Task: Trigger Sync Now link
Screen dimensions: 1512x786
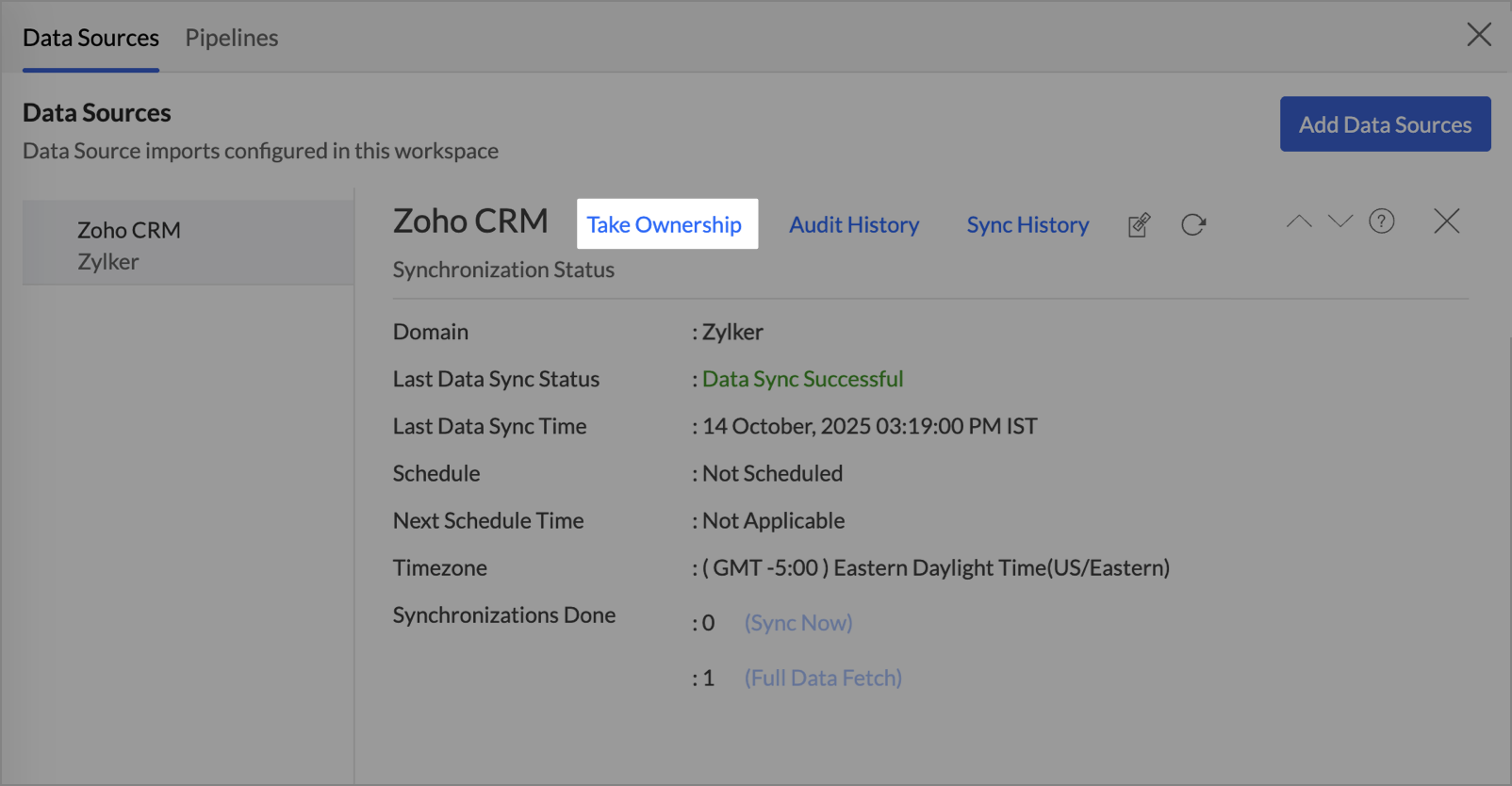Action: (798, 623)
